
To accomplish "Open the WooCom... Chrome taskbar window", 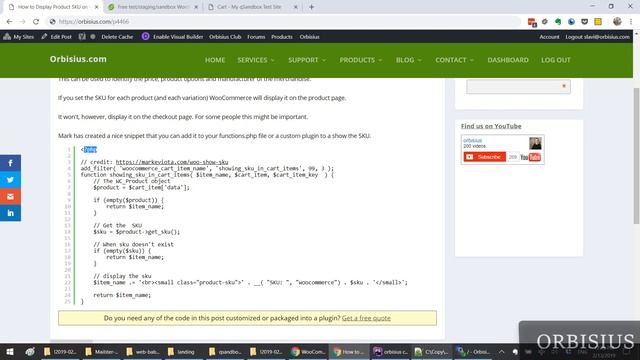I will (x=308, y=351).
